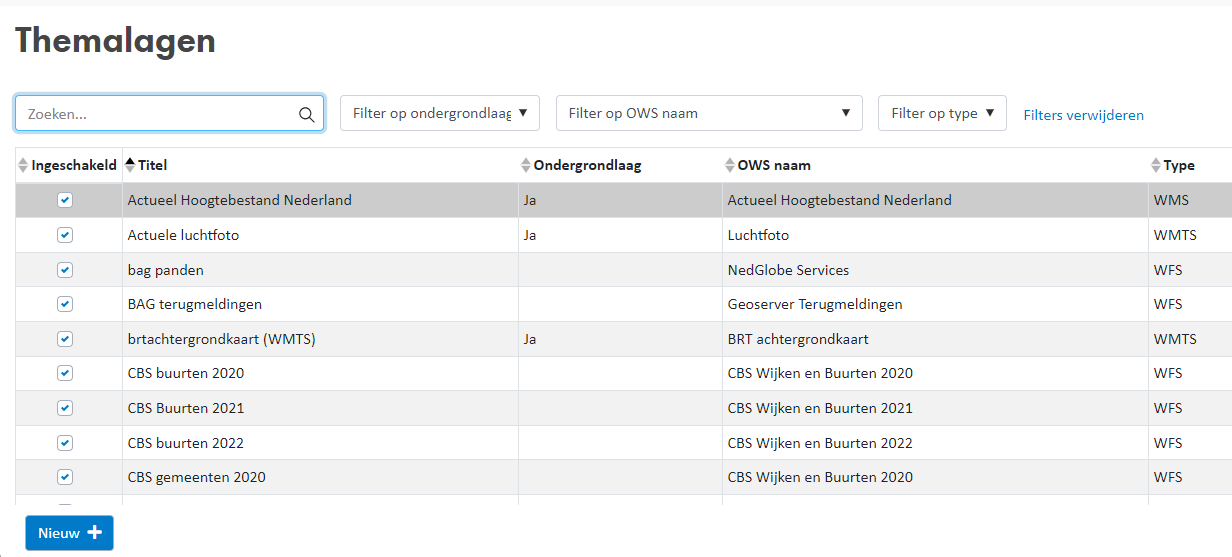Click Geoserver Terugmeldingen cell
This screenshot has width=1232, height=557.
tap(935, 304)
